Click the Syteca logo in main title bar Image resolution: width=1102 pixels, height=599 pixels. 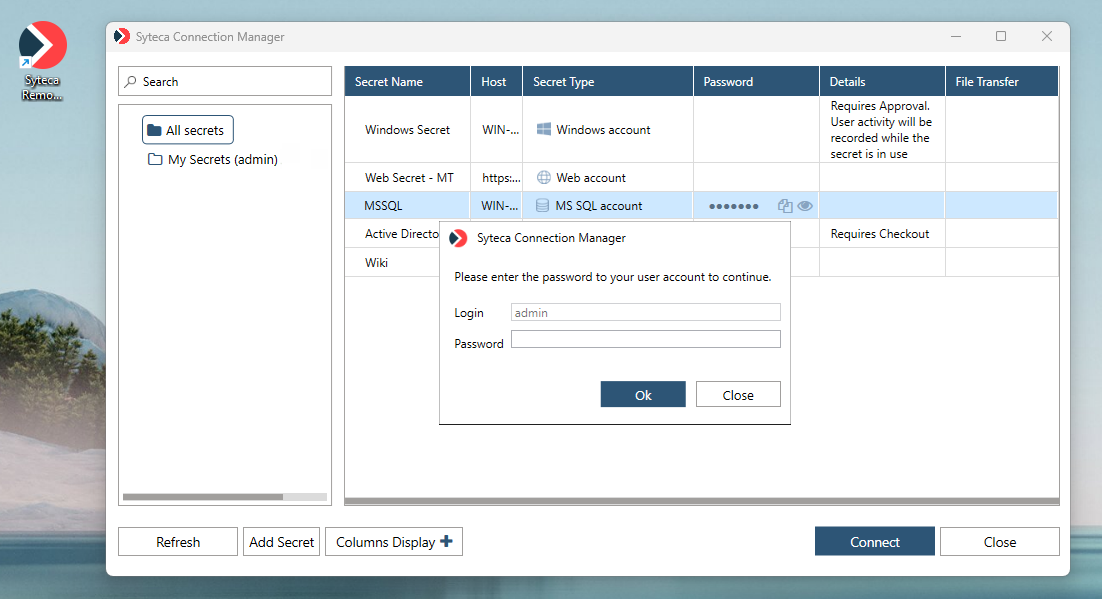pyautogui.click(x=122, y=36)
